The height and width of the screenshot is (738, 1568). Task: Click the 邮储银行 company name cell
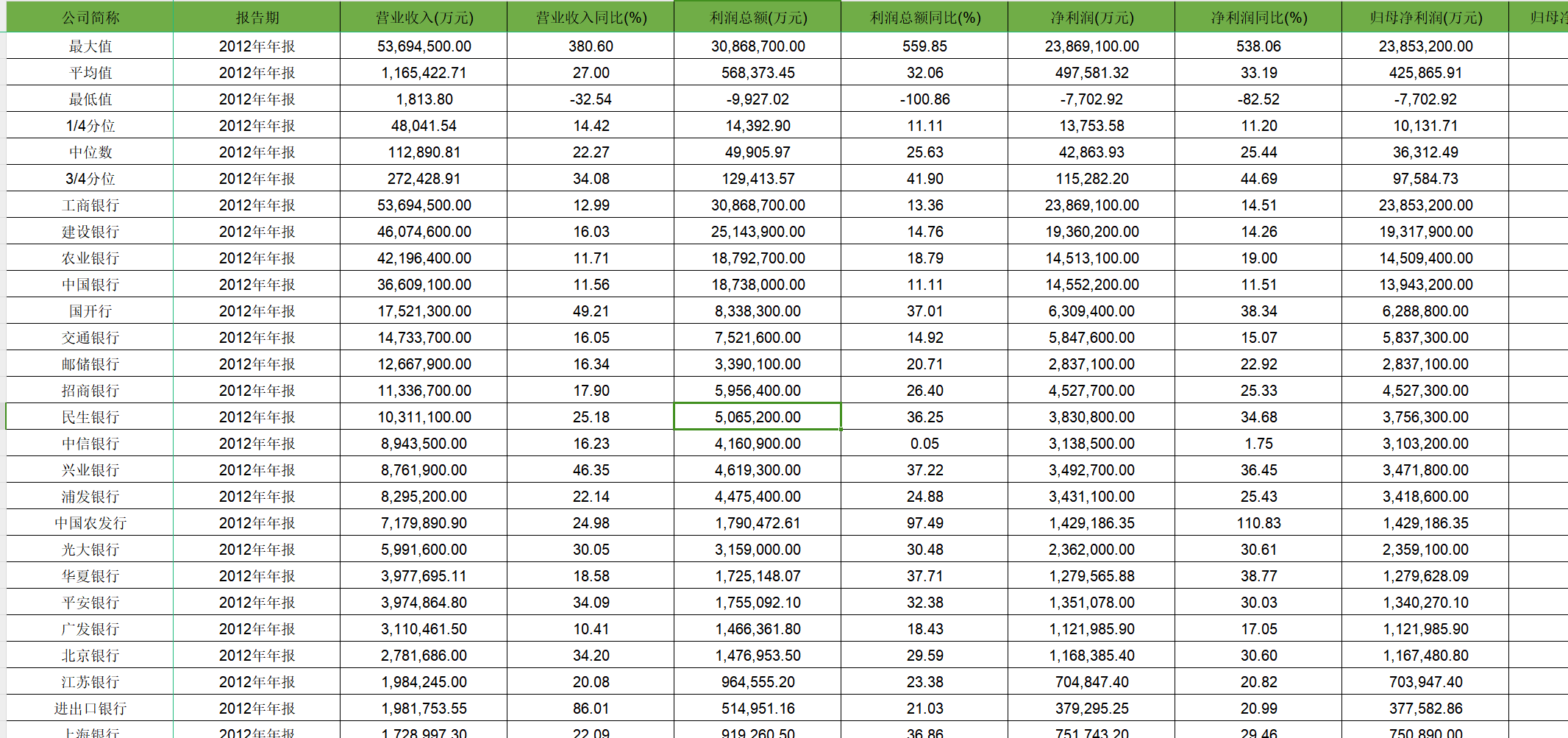(90, 363)
